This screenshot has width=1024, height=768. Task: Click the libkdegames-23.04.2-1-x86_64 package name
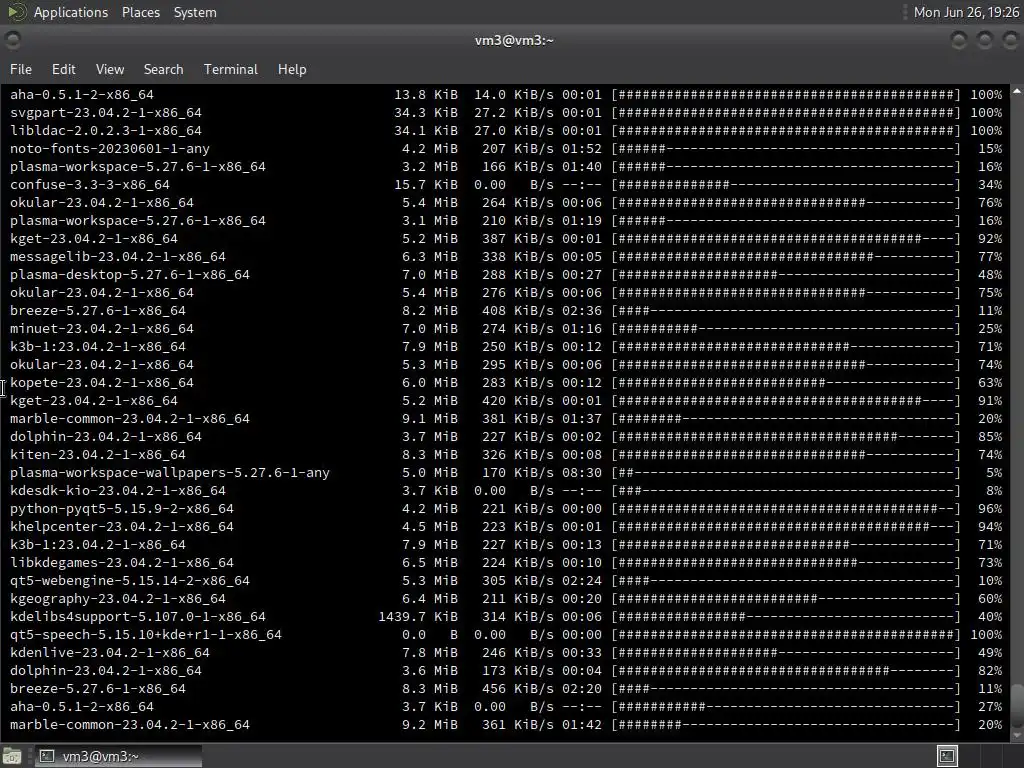(121, 562)
